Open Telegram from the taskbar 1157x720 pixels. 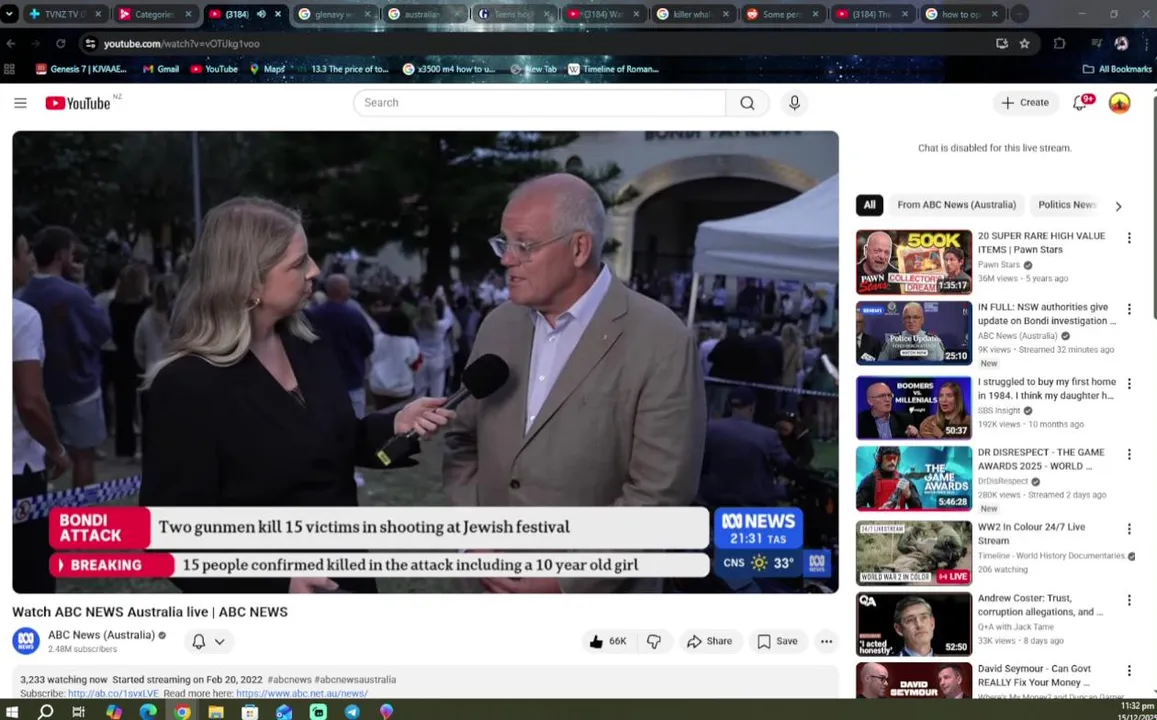pos(352,711)
